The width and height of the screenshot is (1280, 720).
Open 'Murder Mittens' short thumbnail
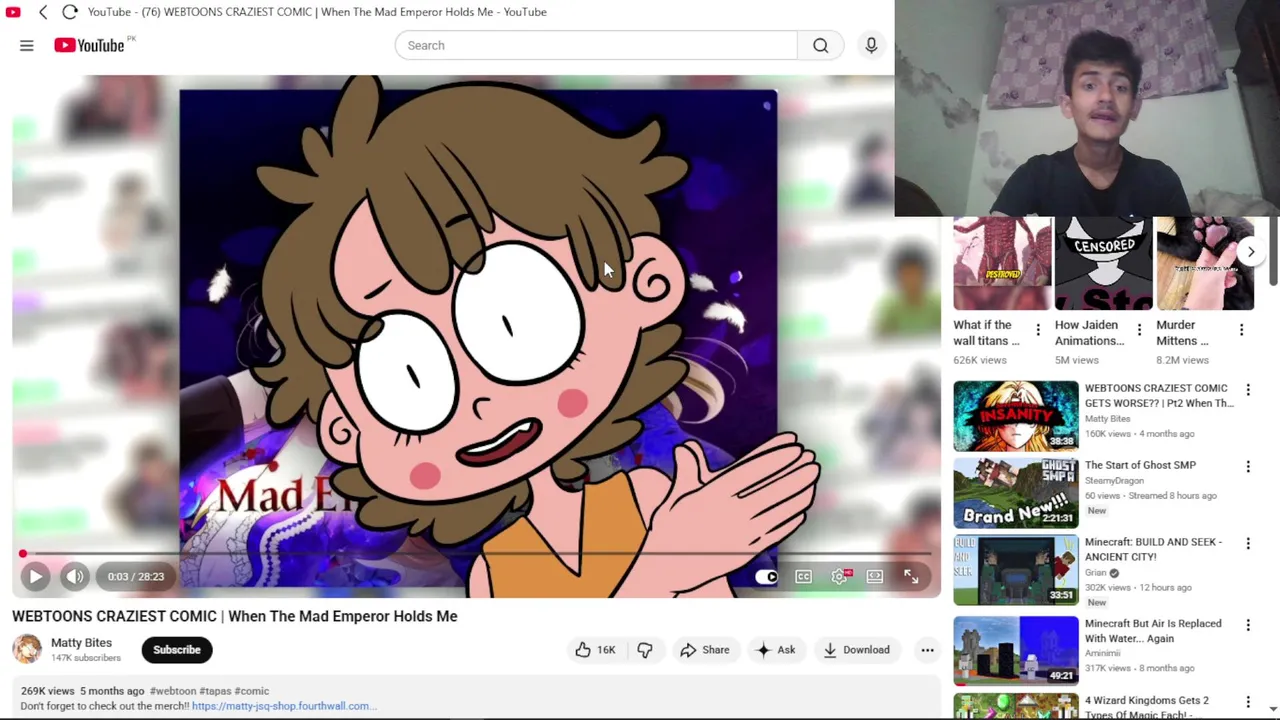pyautogui.click(x=1205, y=264)
